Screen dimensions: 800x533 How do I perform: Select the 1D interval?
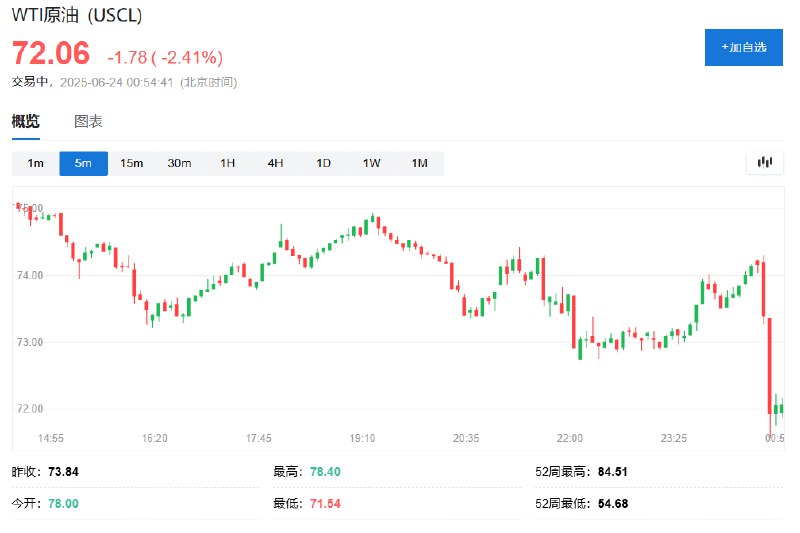323,163
